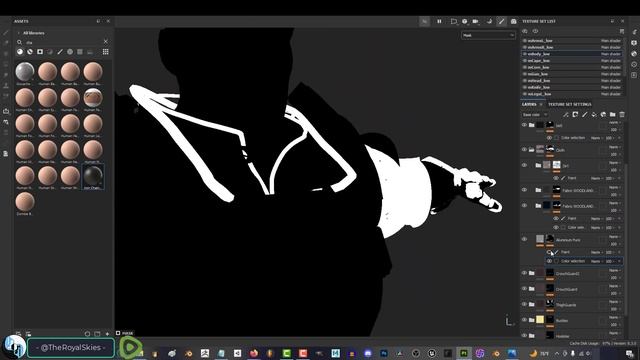Switch to the Texture Set Settings tab
Viewport: 640px width, 360px height.
(569, 104)
